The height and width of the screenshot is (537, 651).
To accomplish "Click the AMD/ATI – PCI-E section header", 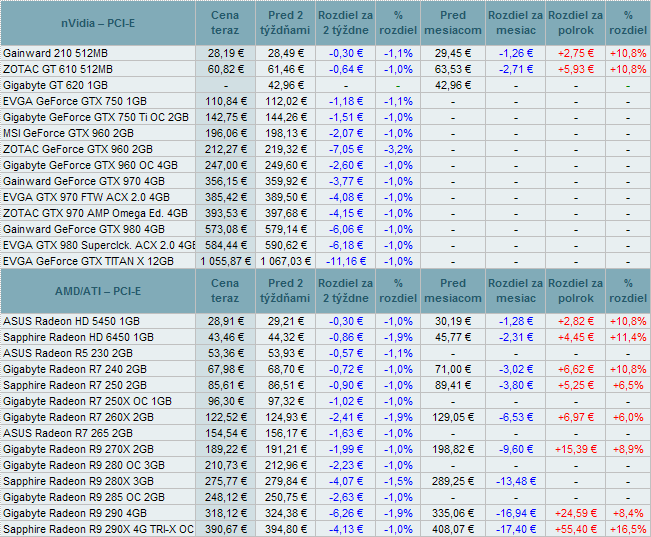I will (x=100, y=290).
